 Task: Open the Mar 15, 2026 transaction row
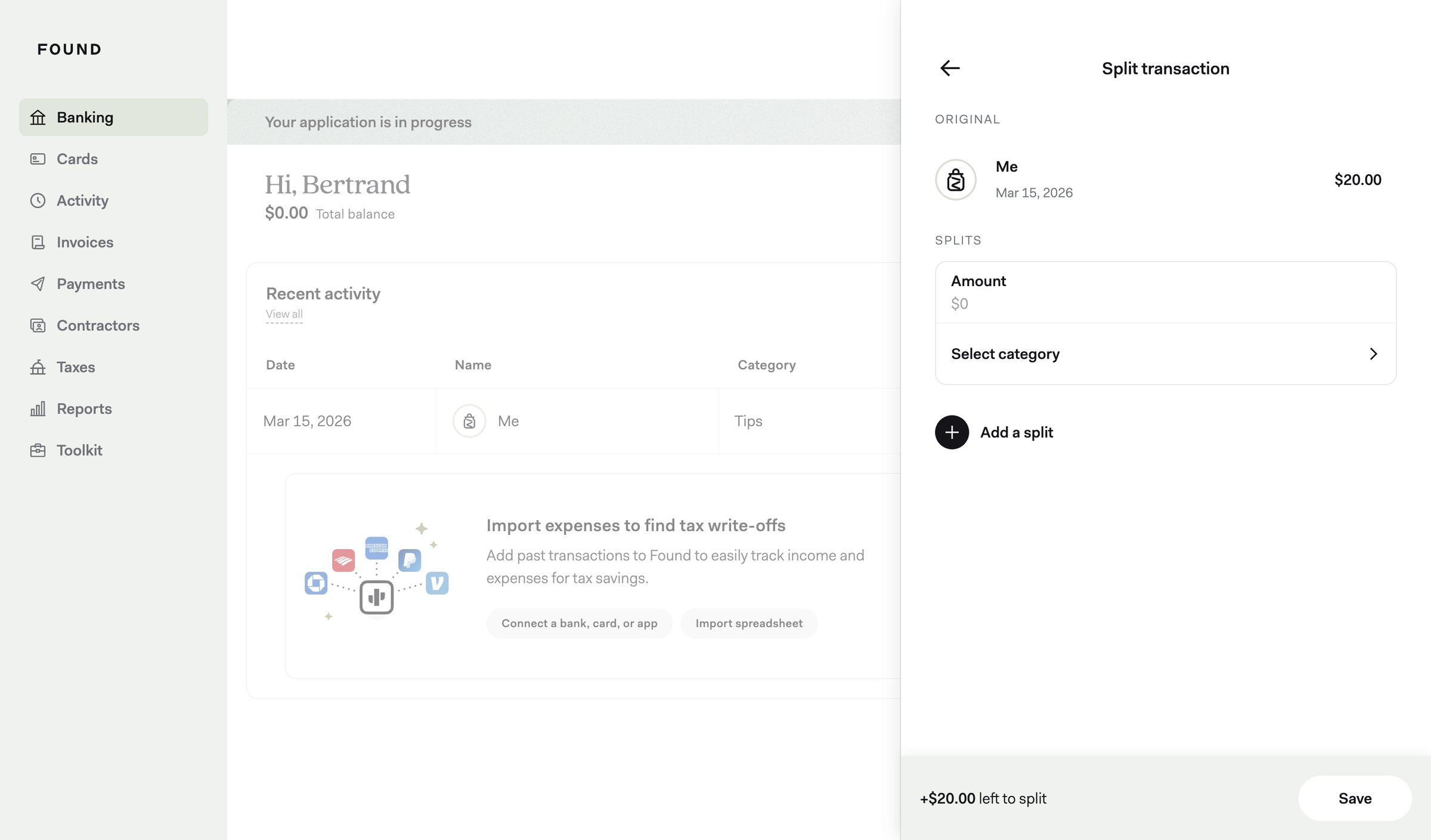[x=573, y=421]
